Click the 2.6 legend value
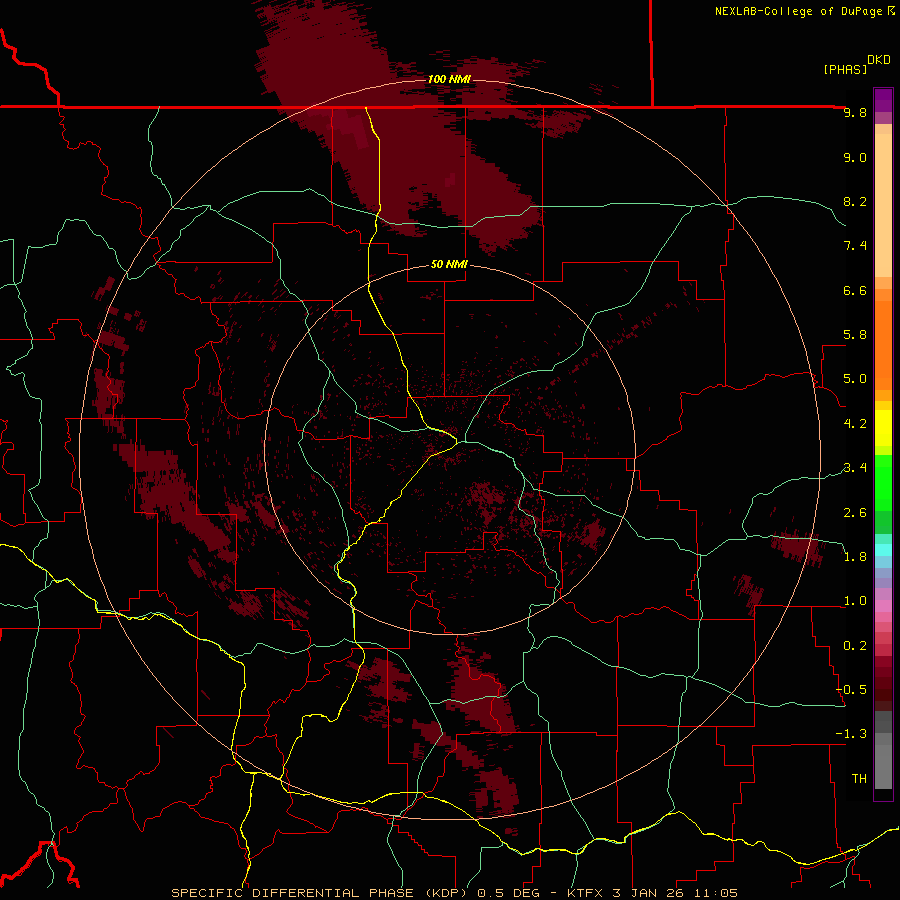Viewport: 900px width, 900px height. point(855,513)
